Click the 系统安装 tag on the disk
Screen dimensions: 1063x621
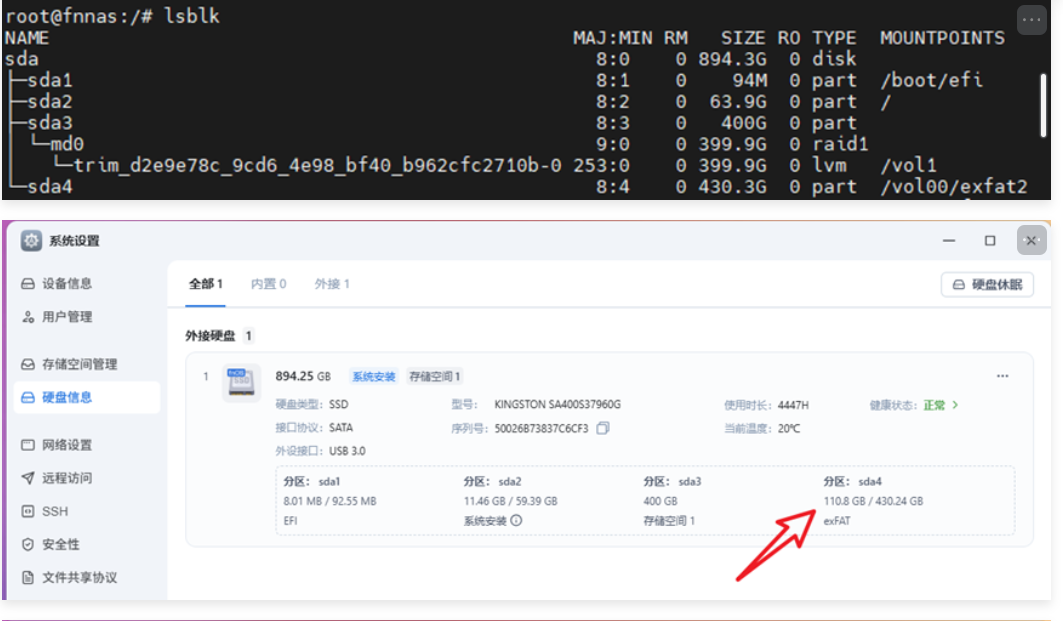click(374, 376)
